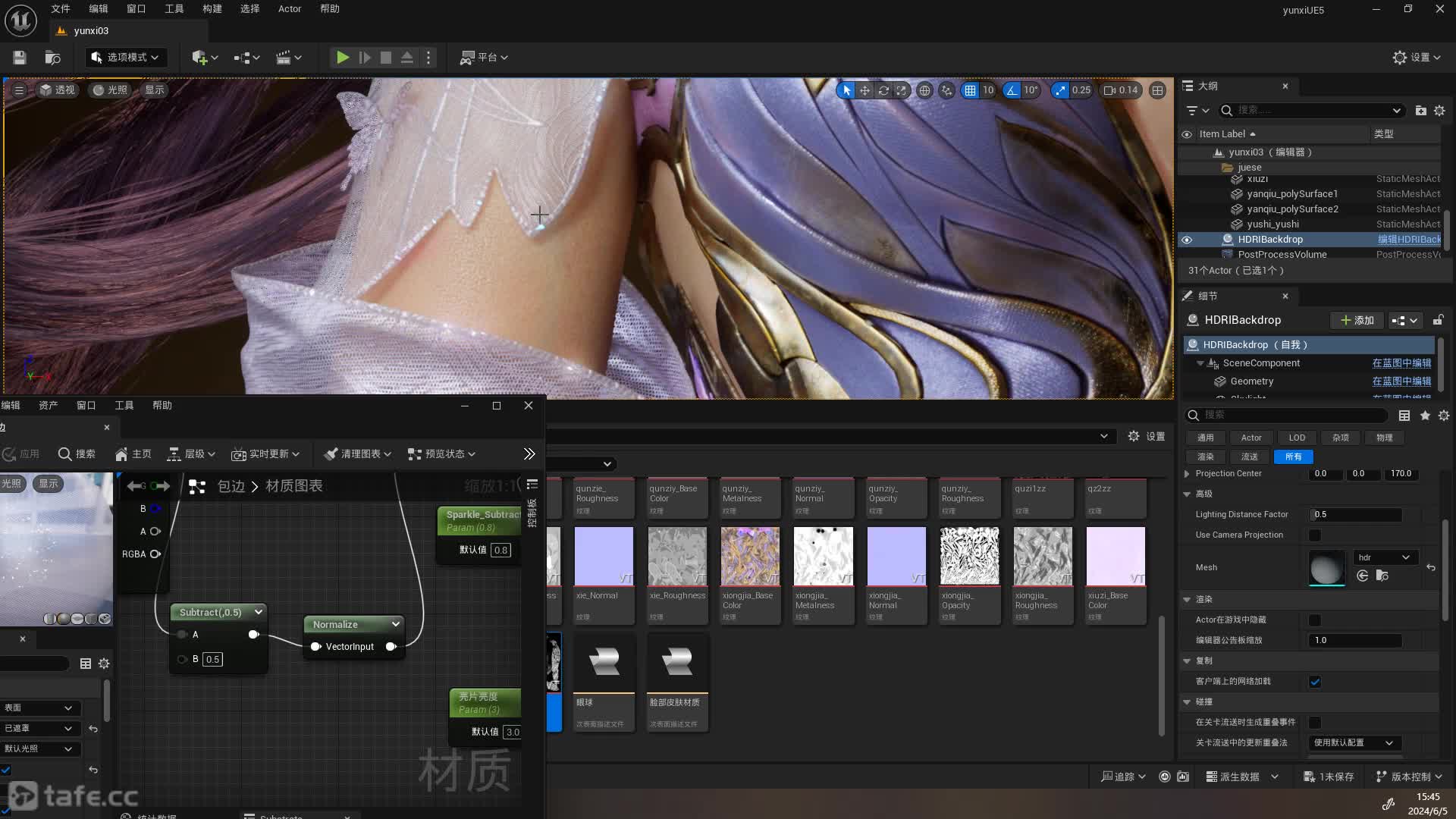Open Normalize node dropdown in material graph
Screen dimensions: 1456x819
(x=395, y=625)
